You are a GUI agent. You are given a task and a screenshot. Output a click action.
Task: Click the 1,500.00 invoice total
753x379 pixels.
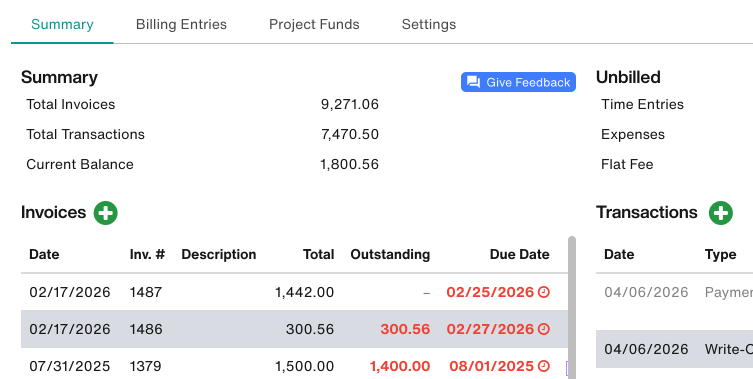[x=304, y=366]
